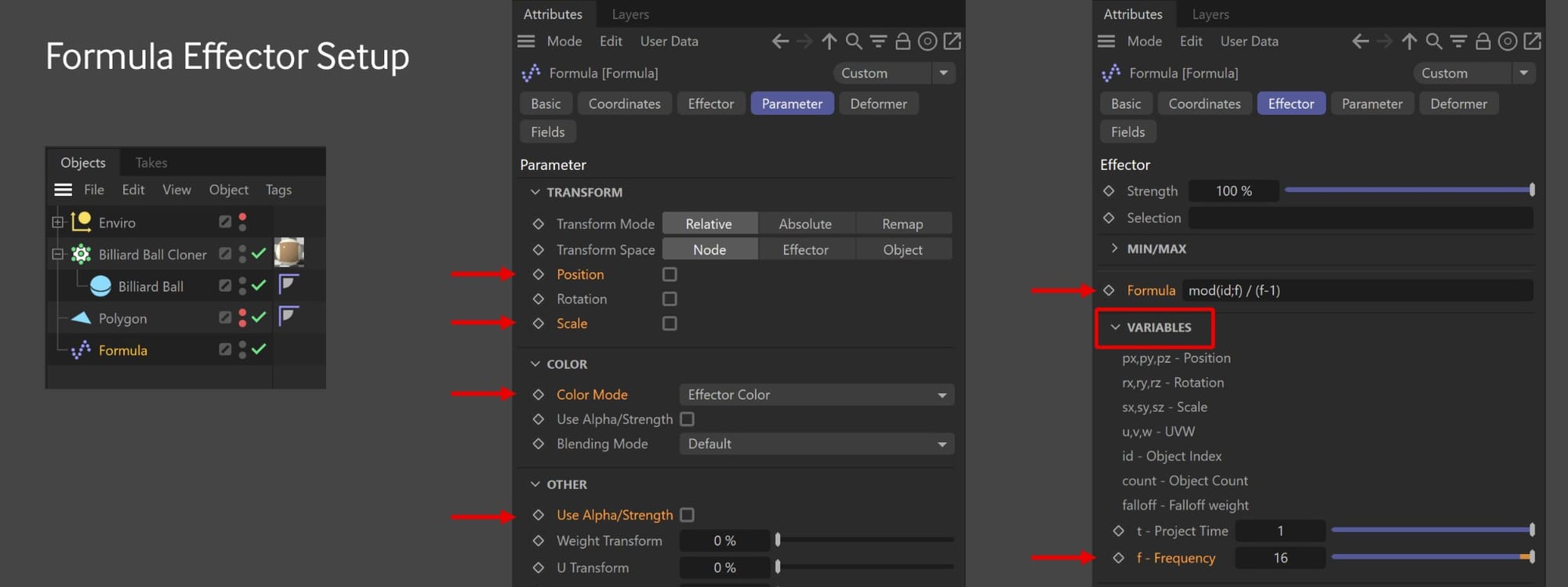Click Billiard Ball Cloner gear icon
The height and width of the screenshot is (587, 1568).
click(x=81, y=254)
